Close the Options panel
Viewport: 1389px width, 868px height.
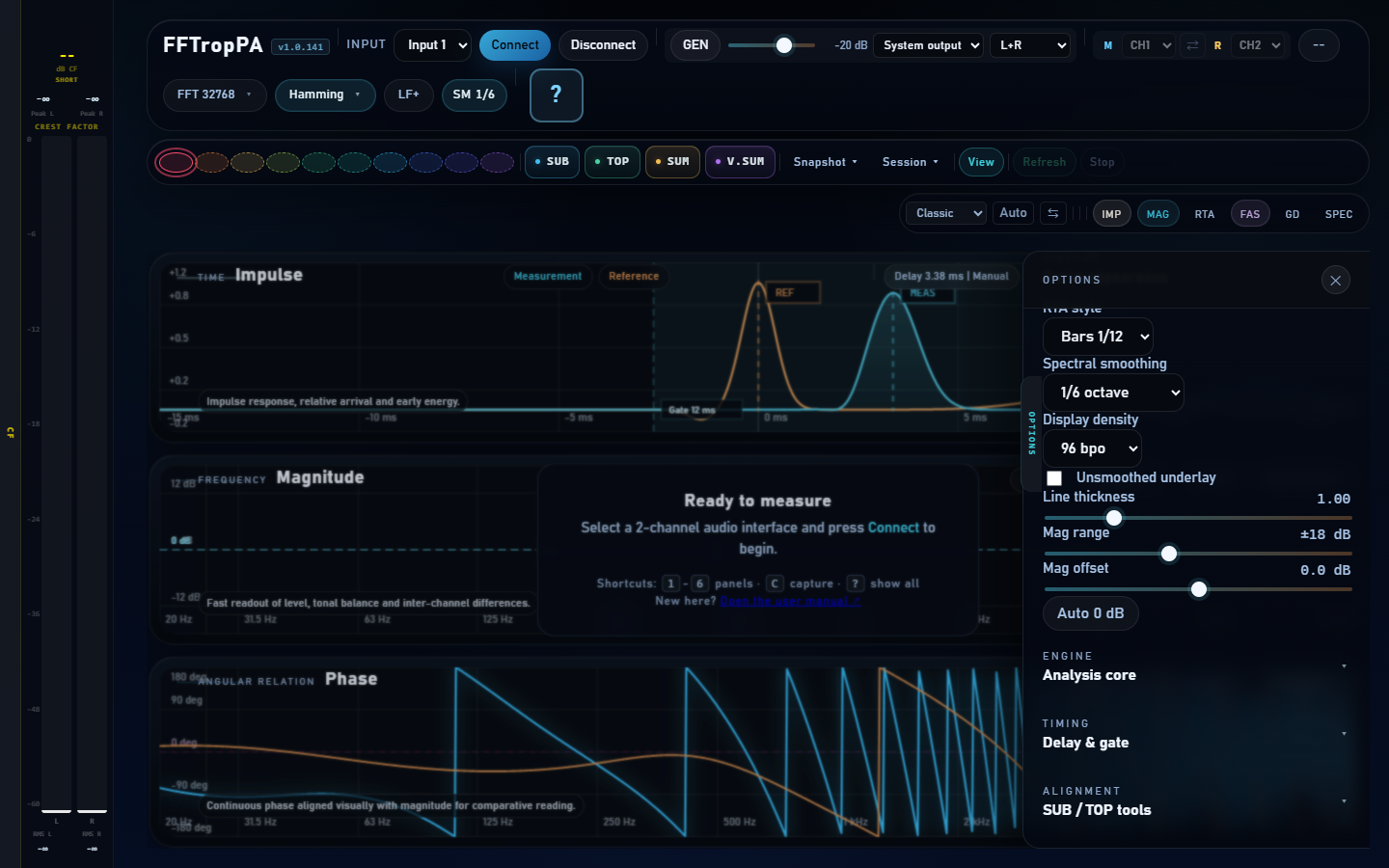(1335, 281)
